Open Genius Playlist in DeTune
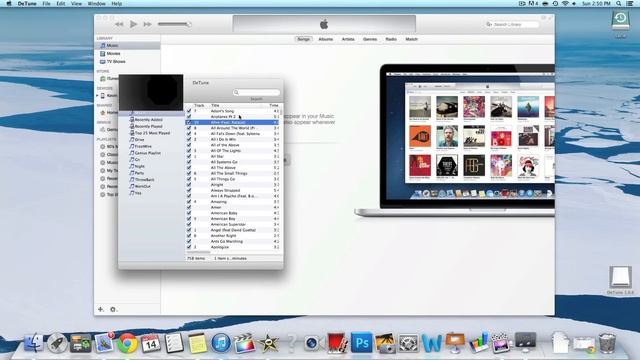 tap(147, 153)
